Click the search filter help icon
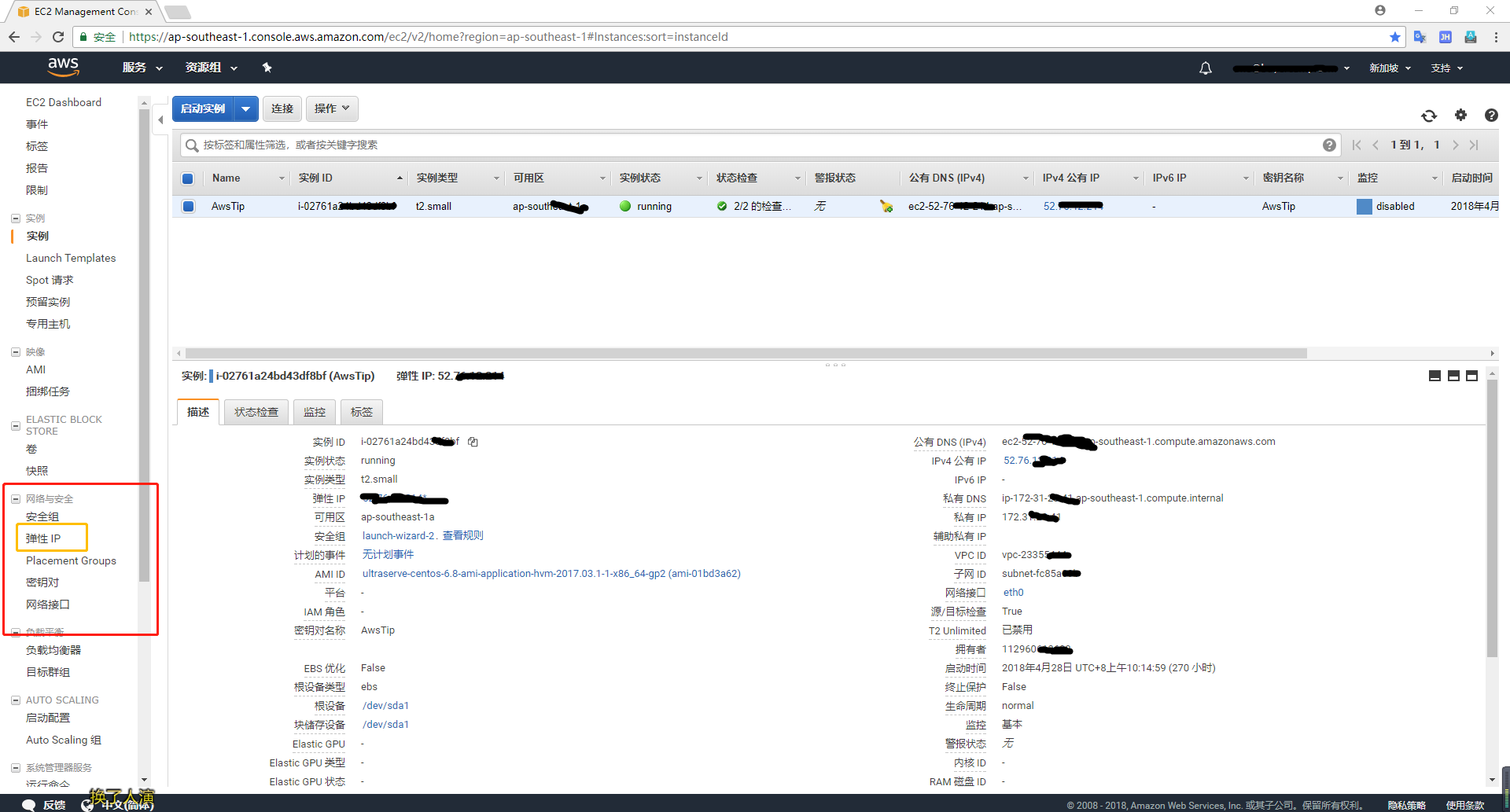This screenshot has width=1510, height=812. [x=1329, y=145]
